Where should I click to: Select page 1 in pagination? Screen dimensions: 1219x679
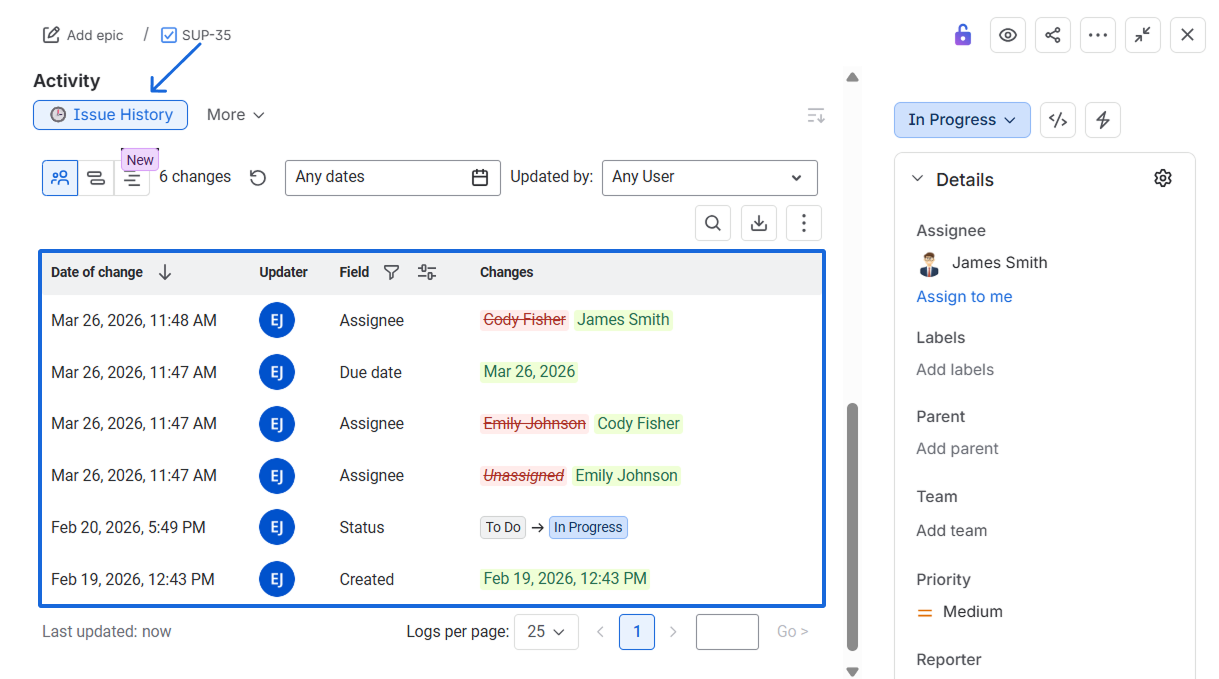[637, 632]
